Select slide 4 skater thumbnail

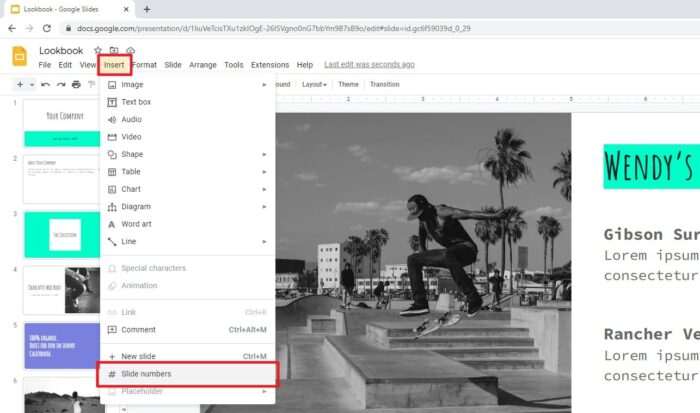62,290
